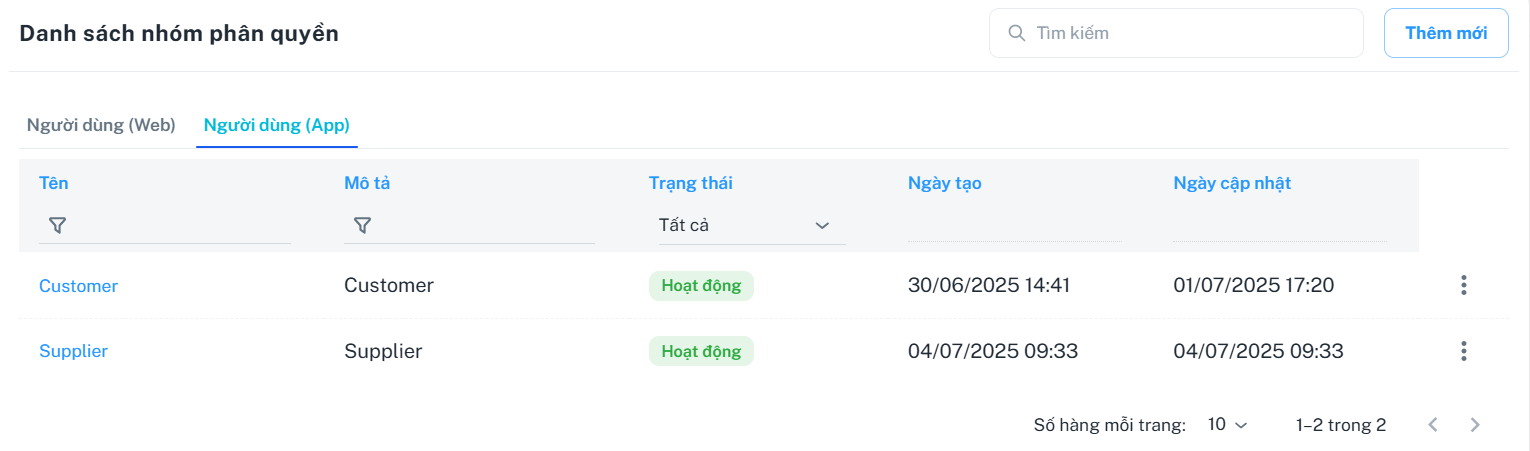Open the Customer group link
The image size is (1530, 451).
(x=78, y=286)
